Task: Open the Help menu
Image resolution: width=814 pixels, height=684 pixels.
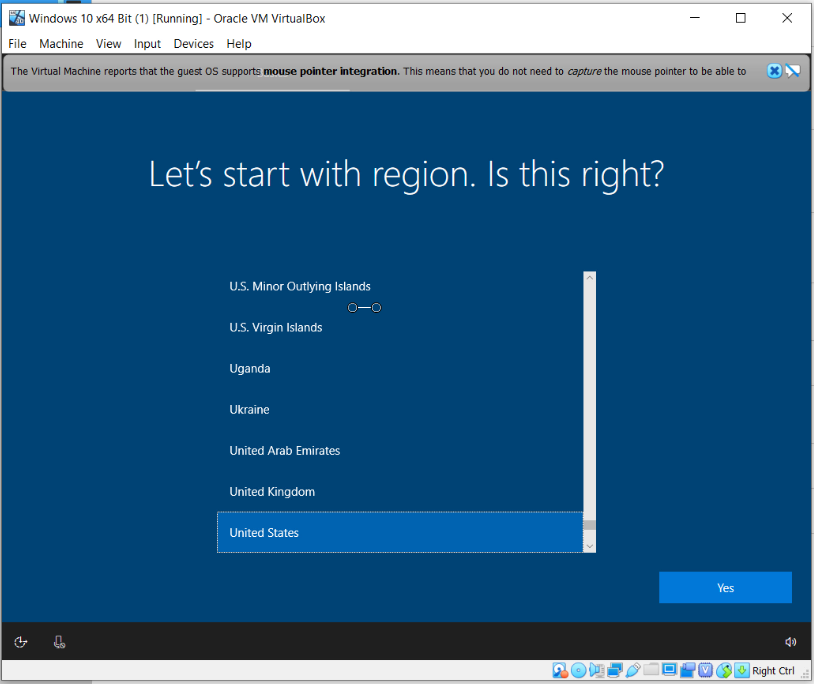Action: (239, 44)
